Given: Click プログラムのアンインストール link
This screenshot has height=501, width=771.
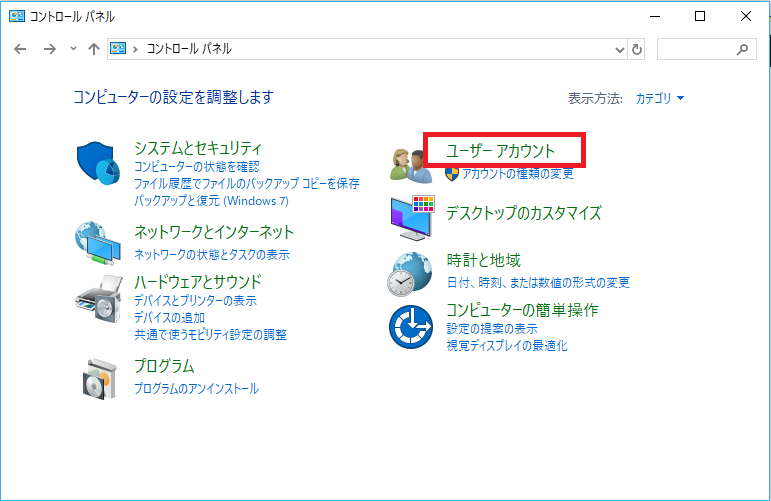Looking at the screenshot, I should pos(197,388).
